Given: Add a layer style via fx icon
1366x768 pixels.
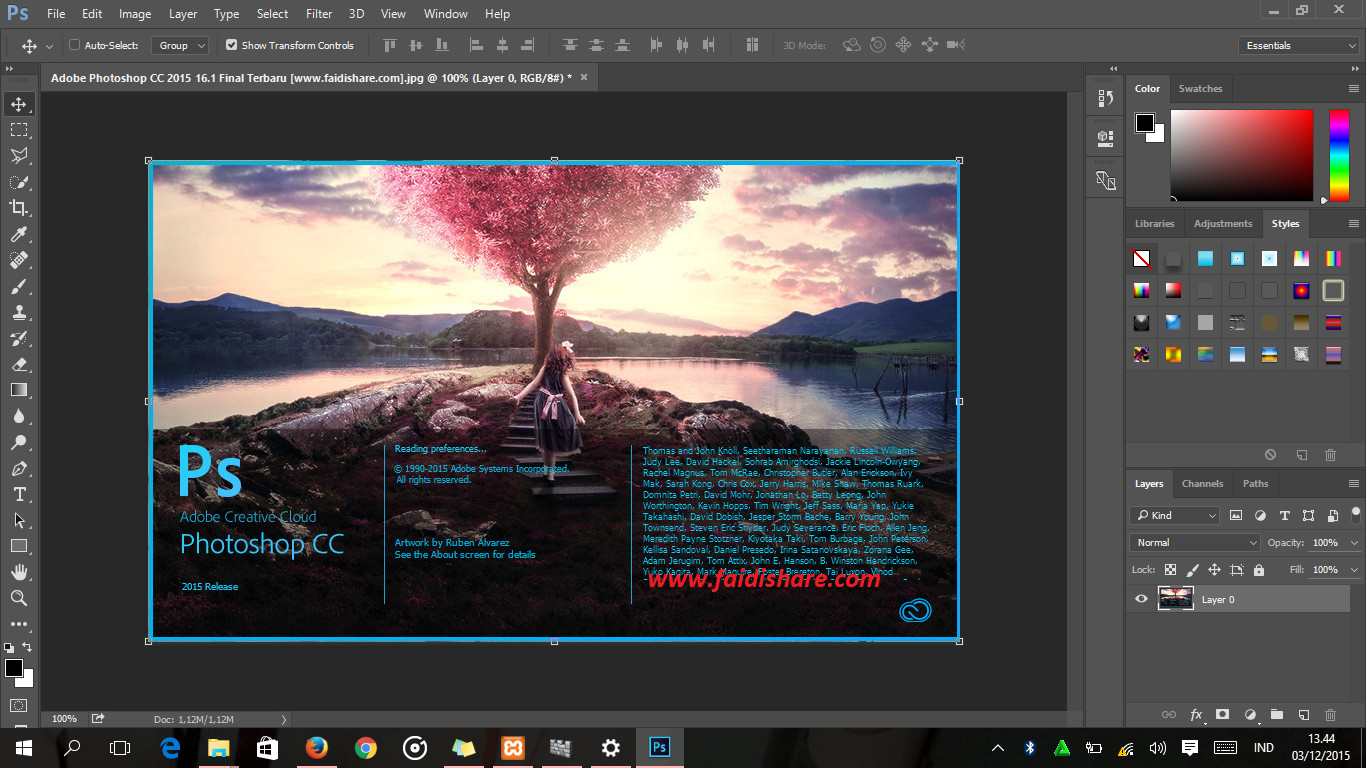Looking at the screenshot, I should 1196,715.
